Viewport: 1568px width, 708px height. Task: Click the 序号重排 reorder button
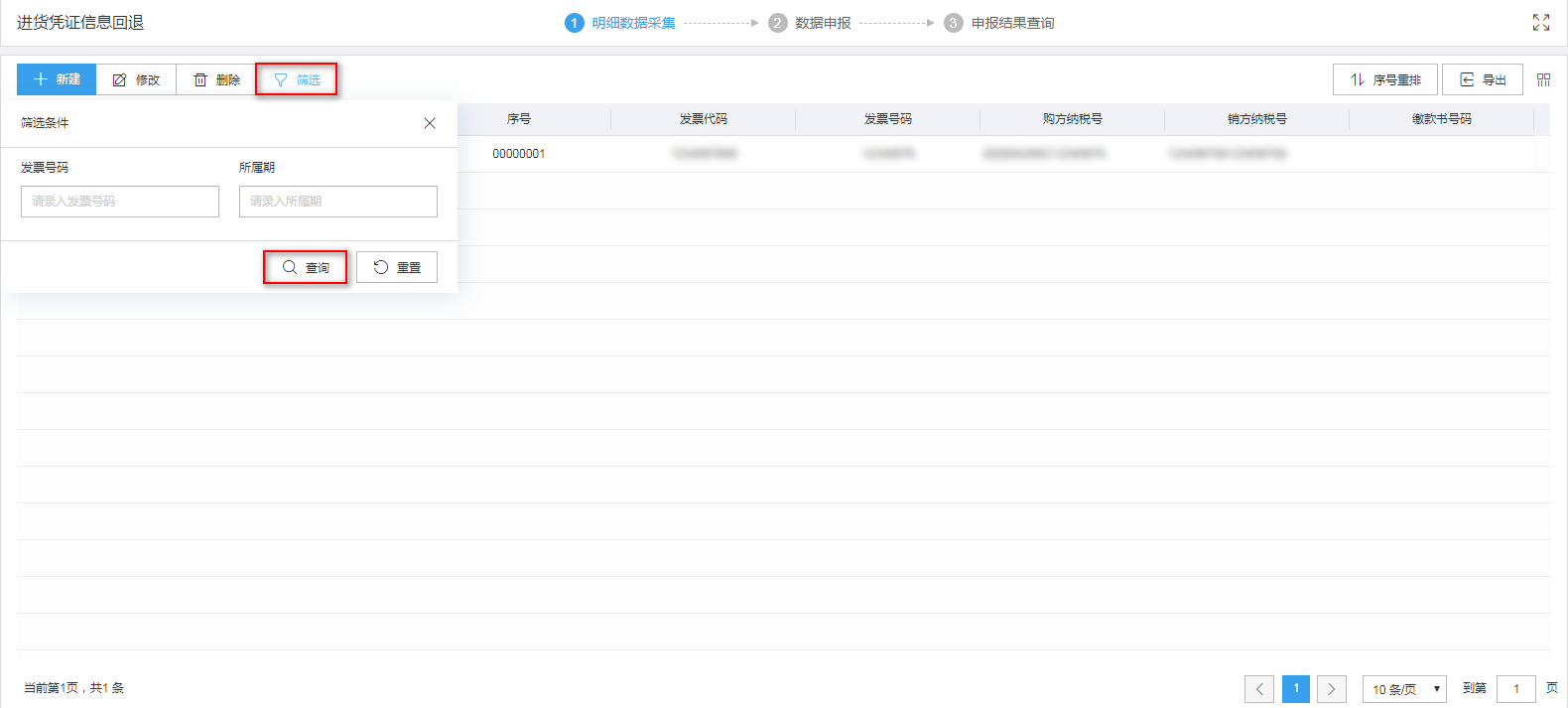(1384, 79)
